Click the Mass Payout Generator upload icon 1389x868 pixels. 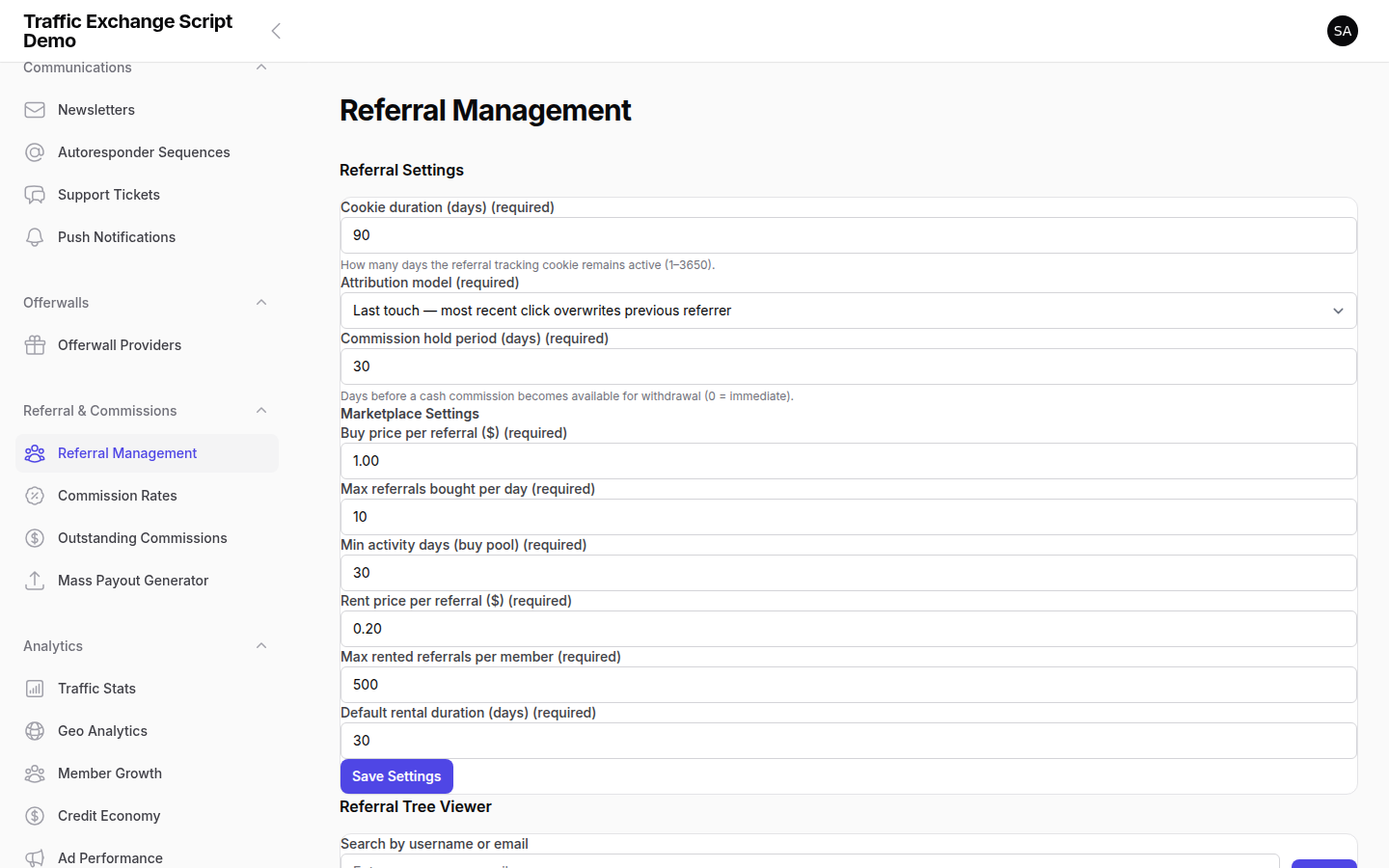point(35,580)
